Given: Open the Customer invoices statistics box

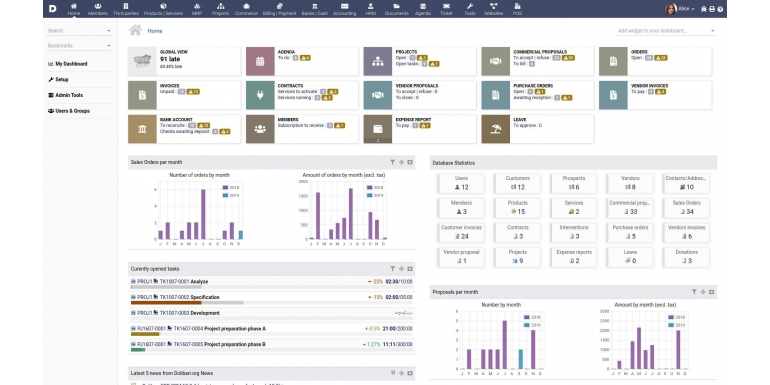Looking at the screenshot, I should [461, 232].
